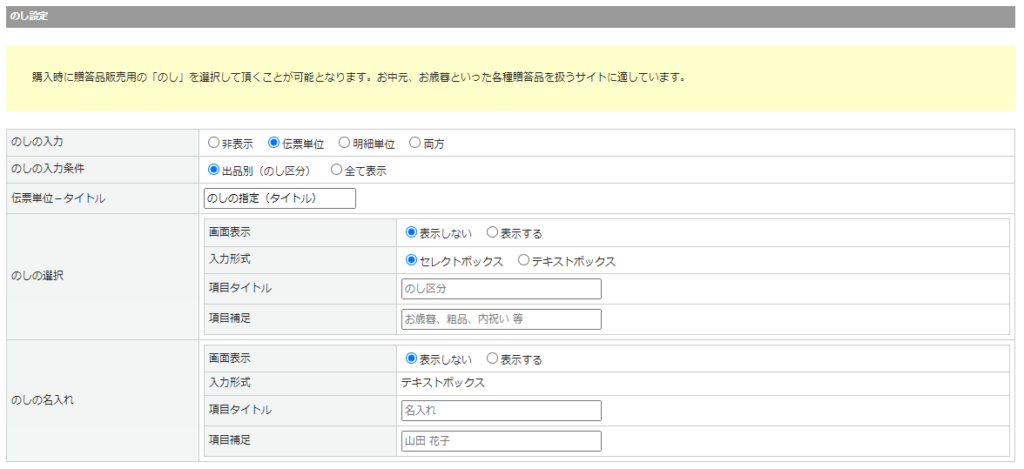Image resolution: width=1024 pixels, height=469 pixels.
Task: Focus the 山田 花子 supplement field
Action: pos(501,441)
